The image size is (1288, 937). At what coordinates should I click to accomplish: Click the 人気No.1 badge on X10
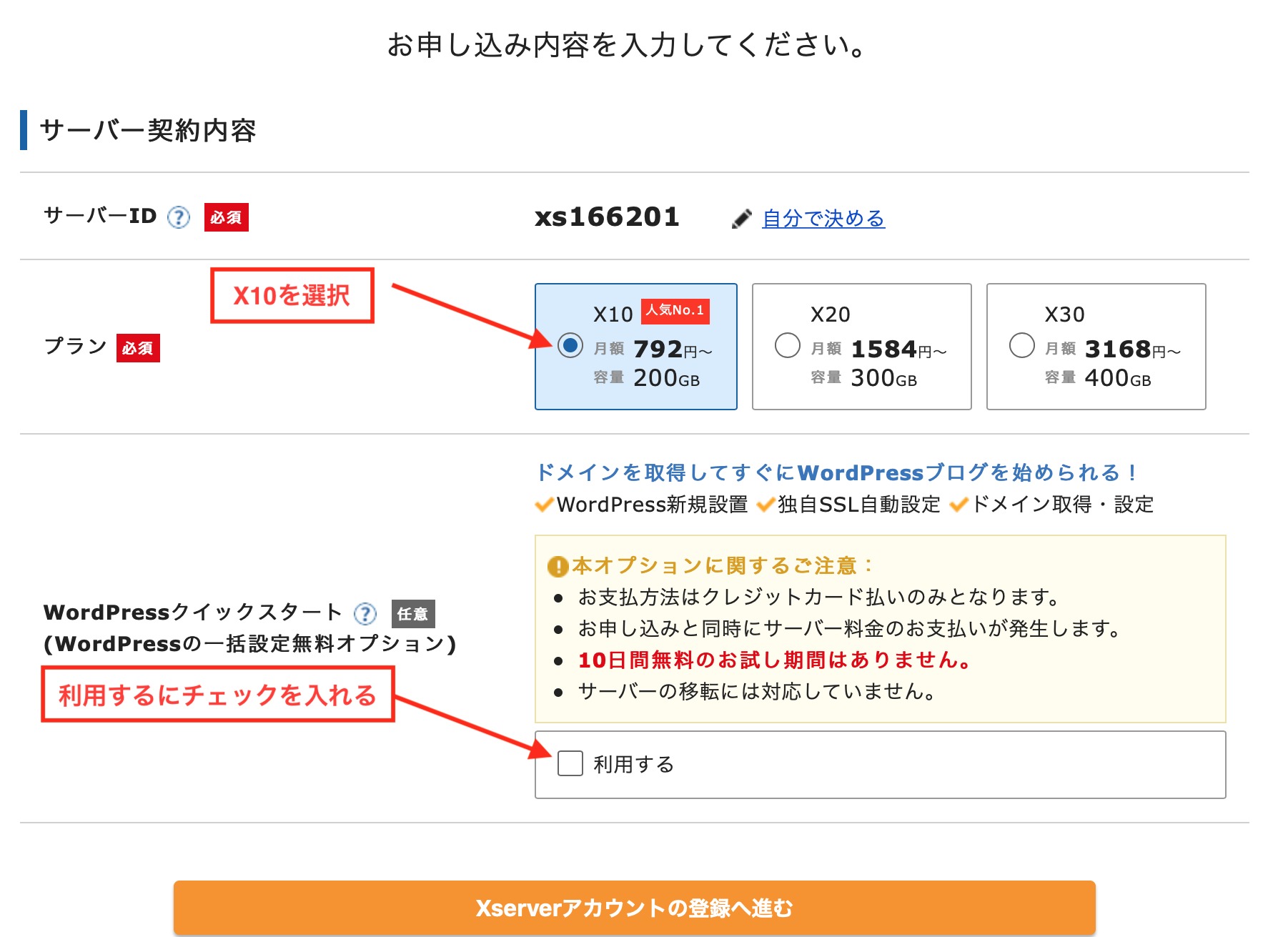675,311
